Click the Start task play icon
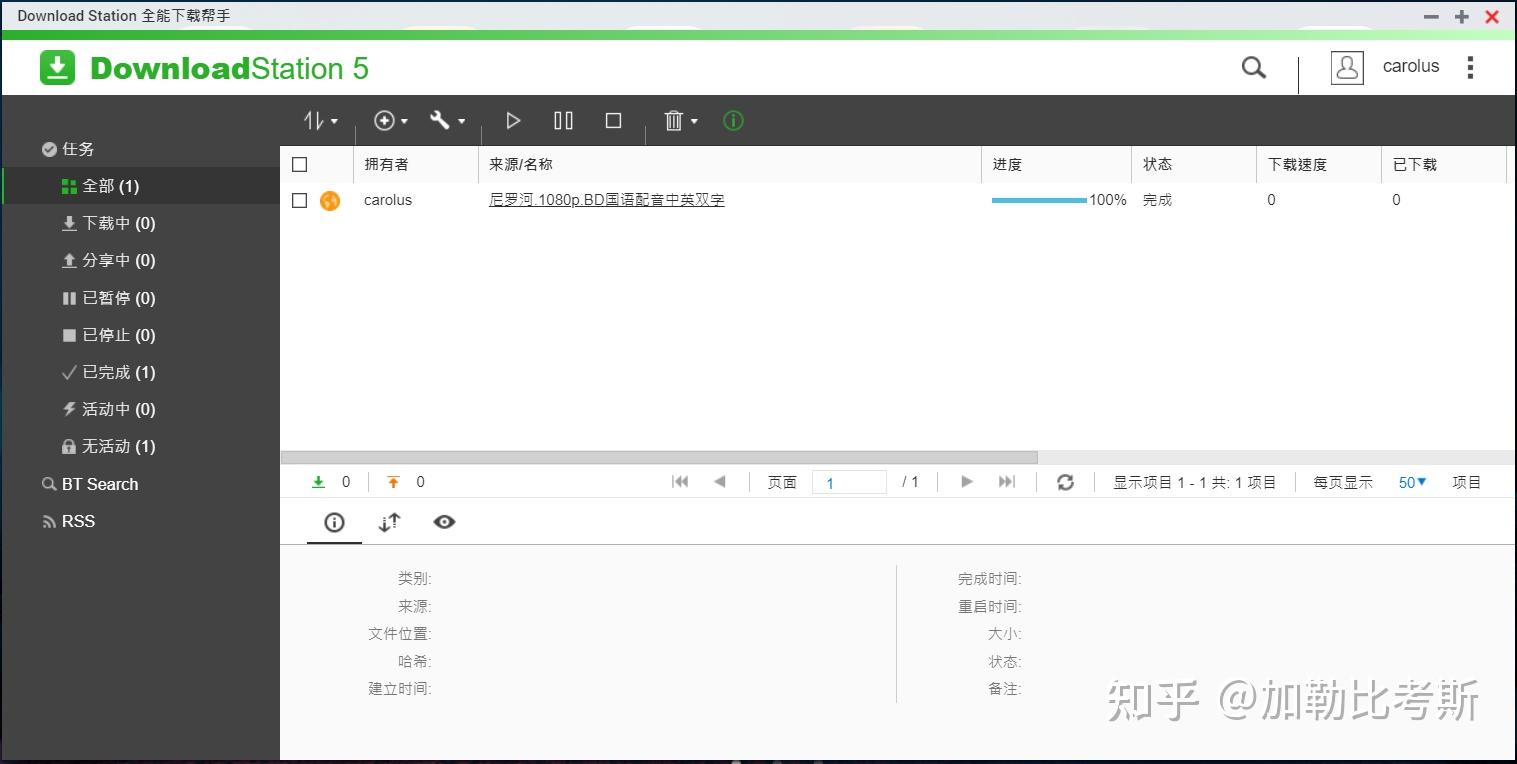The image size is (1517, 764). pyautogui.click(x=513, y=120)
